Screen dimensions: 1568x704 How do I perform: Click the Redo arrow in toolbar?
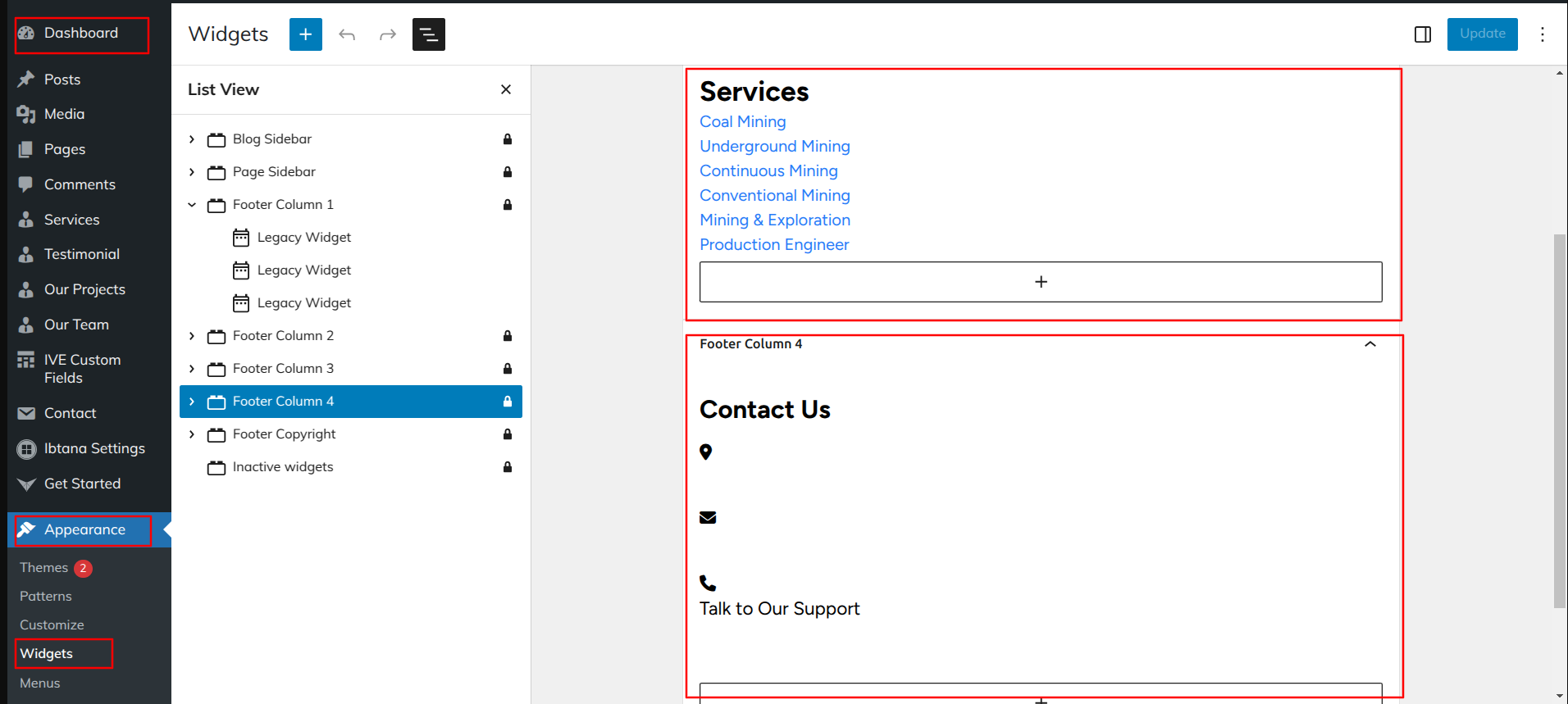point(388,34)
